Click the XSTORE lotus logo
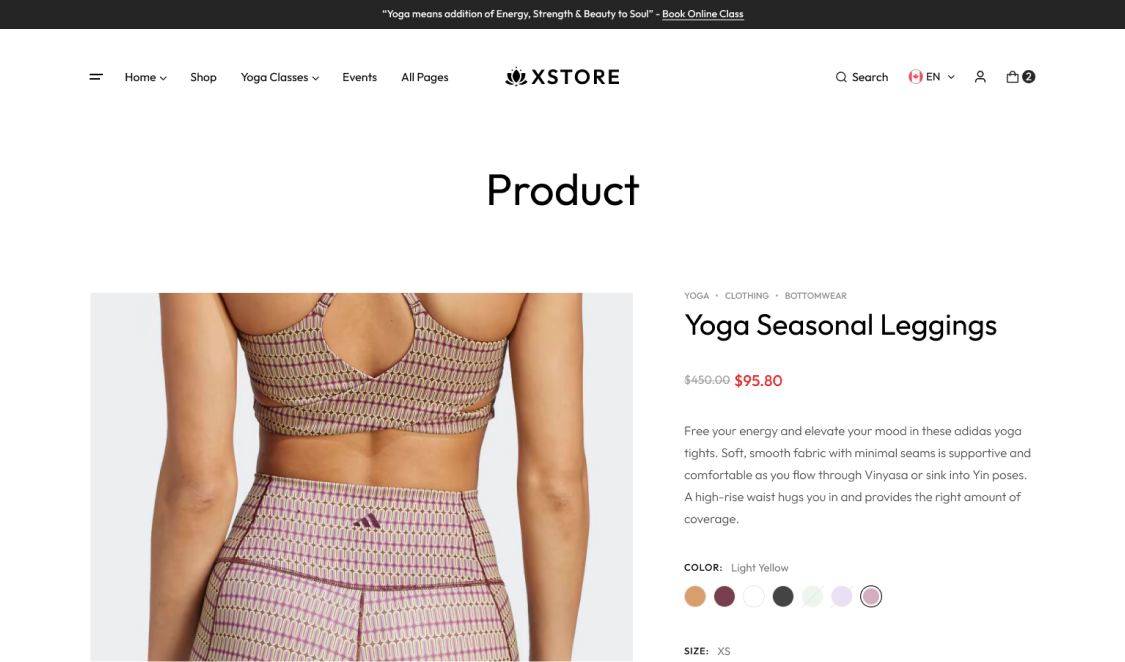Viewport: 1125px width, 662px height. coord(562,77)
